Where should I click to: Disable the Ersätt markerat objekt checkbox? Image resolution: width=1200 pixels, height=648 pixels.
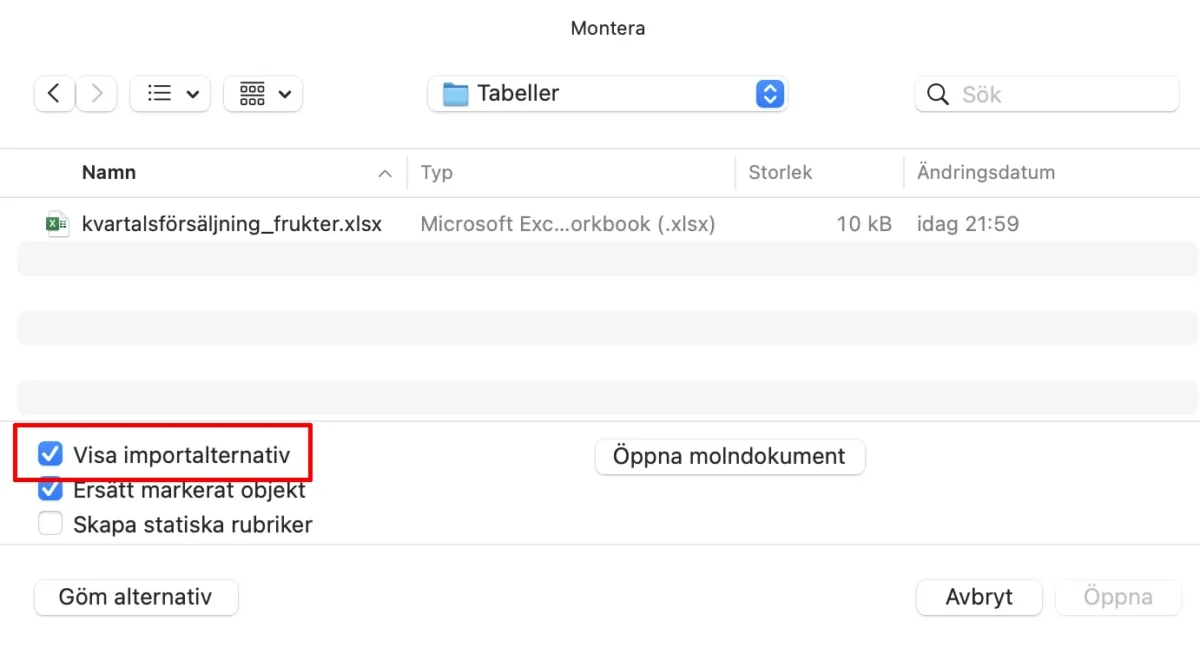50,490
